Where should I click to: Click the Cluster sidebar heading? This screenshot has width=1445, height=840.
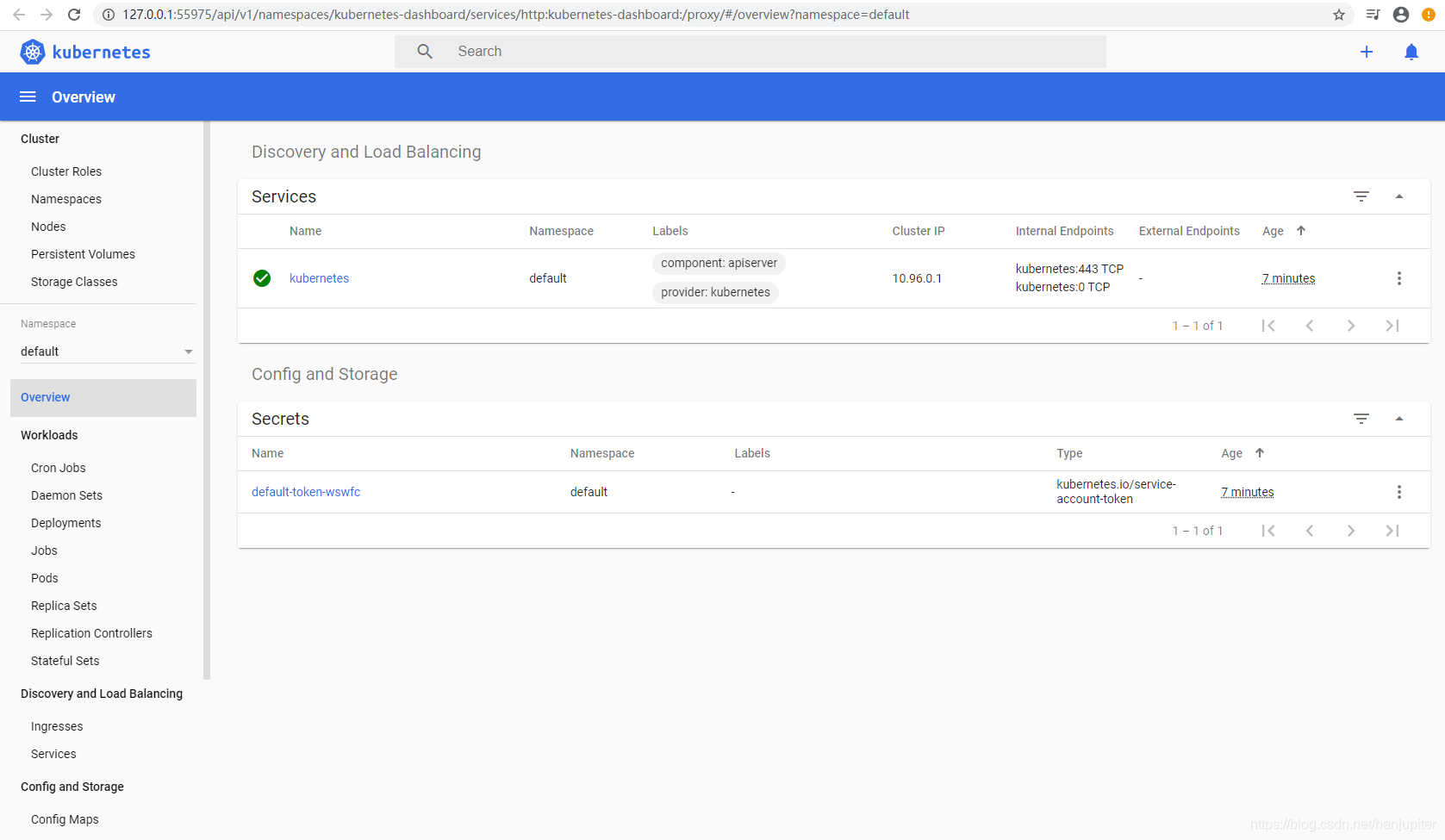click(x=40, y=139)
